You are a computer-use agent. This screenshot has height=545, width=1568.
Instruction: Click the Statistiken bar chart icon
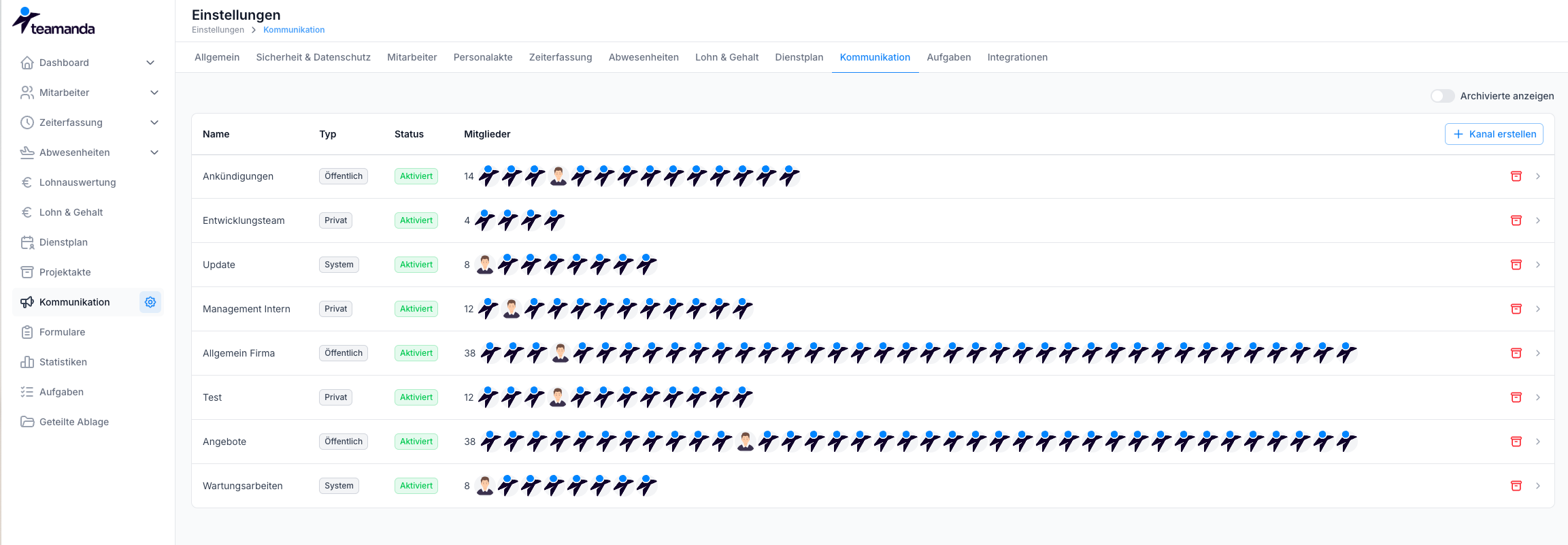click(27, 362)
